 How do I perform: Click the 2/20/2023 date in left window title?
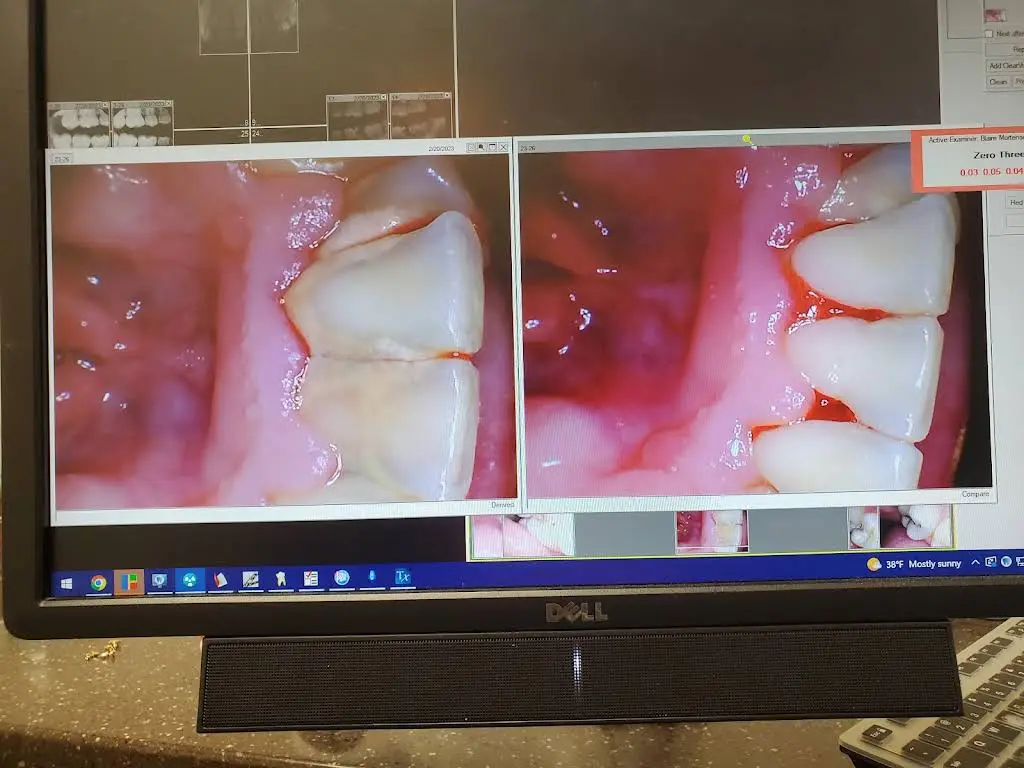[441, 149]
